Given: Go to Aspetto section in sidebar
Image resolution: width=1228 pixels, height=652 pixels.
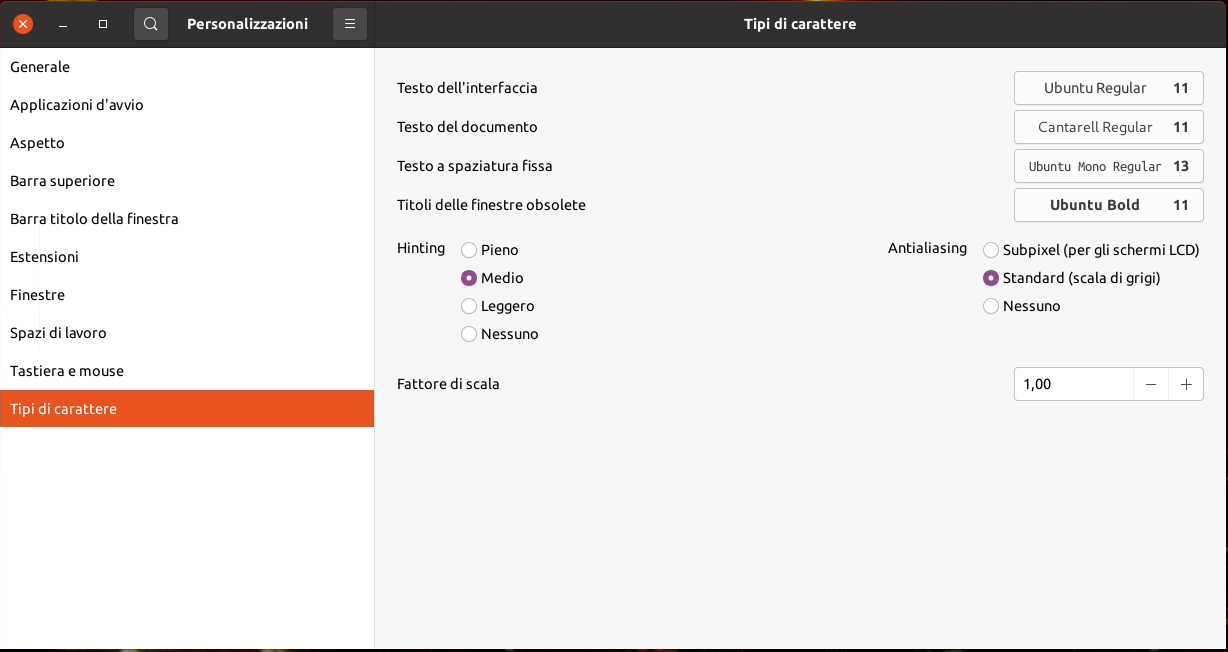Looking at the screenshot, I should 37,143.
